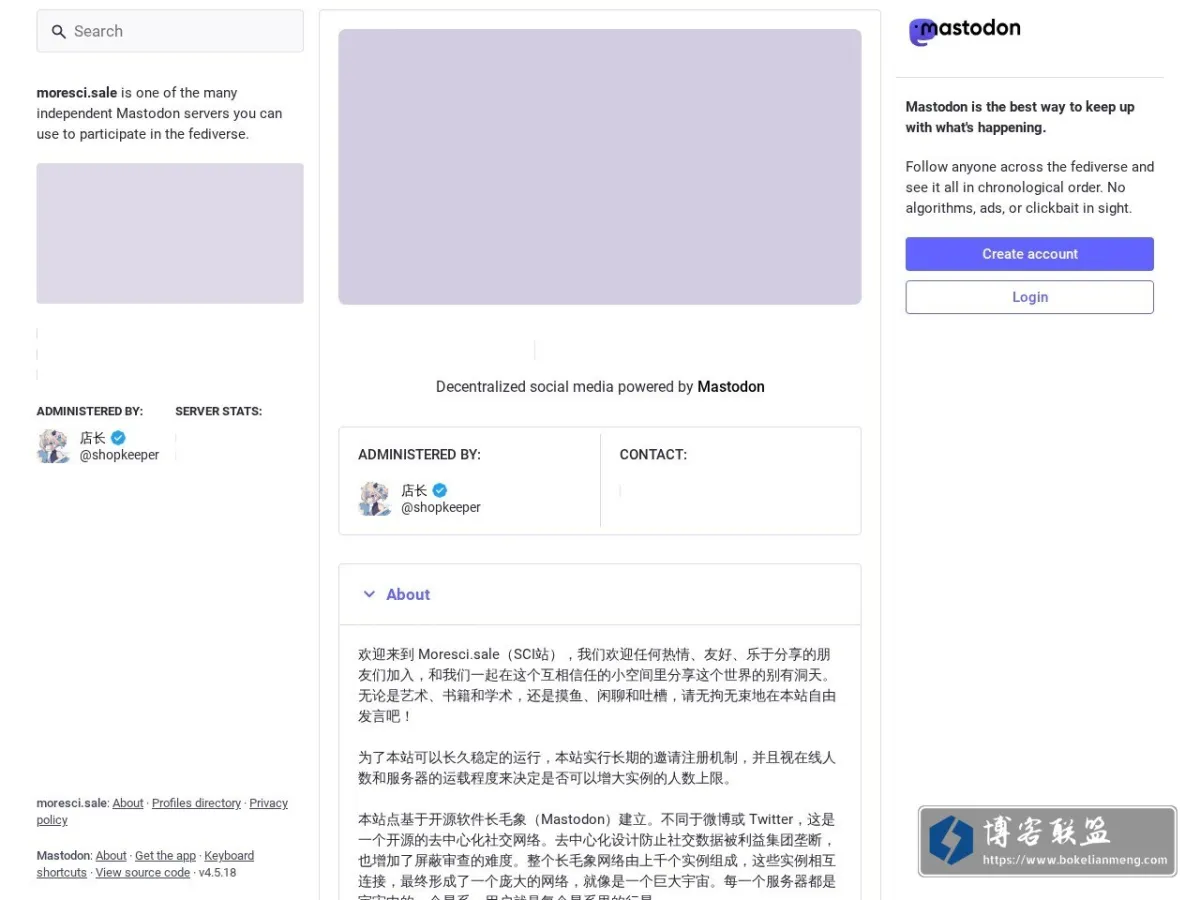Open the Get the app link

coord(165,855)
